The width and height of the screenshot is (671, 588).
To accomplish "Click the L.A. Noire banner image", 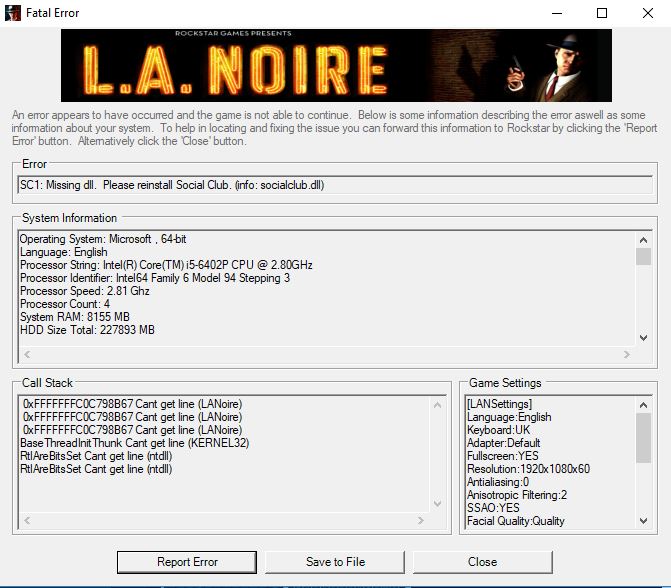I will click(336, 65).
